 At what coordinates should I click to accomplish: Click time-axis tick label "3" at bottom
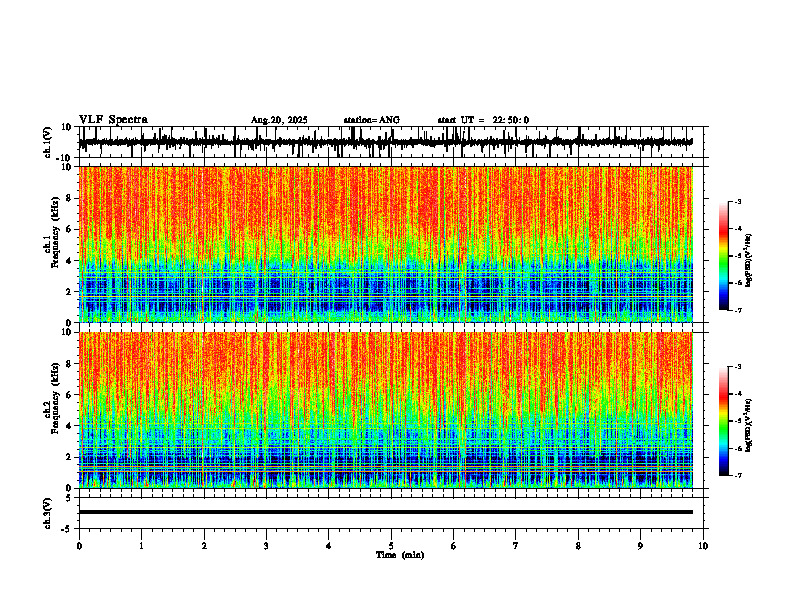pos(266,546)
